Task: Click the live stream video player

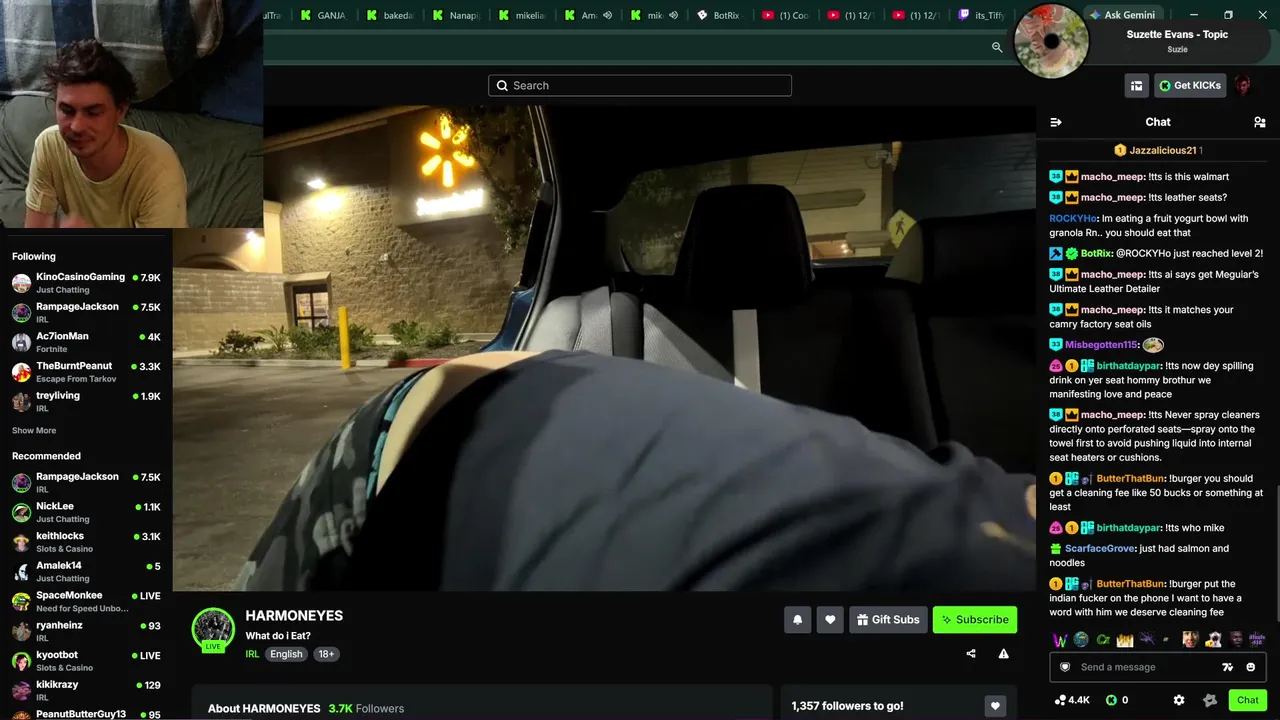Action: tap(604, 348)
